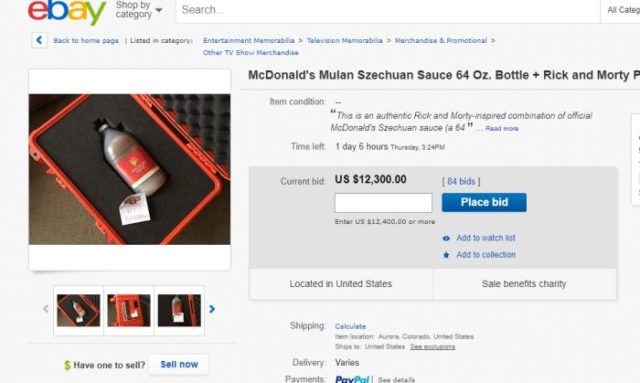
Task: Open the Shop by category dropdown
Action: point(139,10)
